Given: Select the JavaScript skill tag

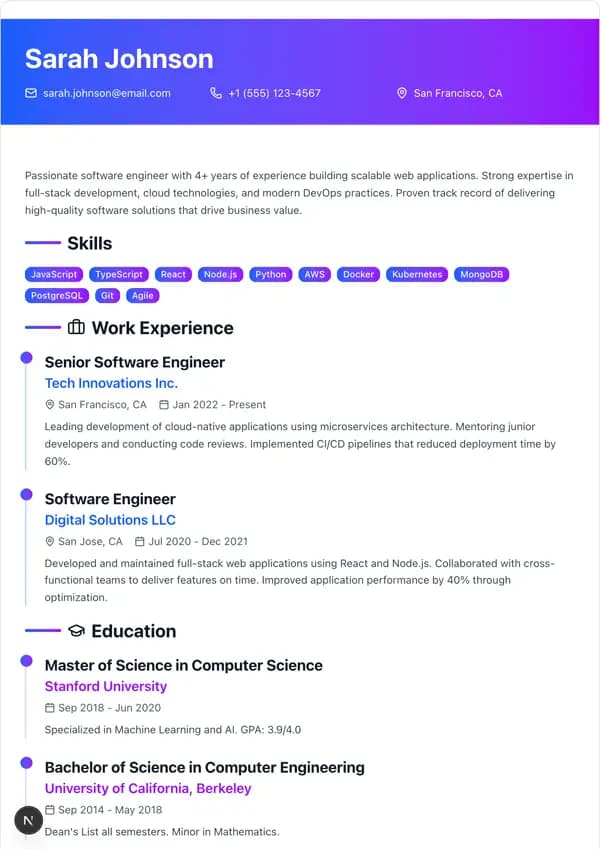Looking at the screenshot, I should 54,275.
